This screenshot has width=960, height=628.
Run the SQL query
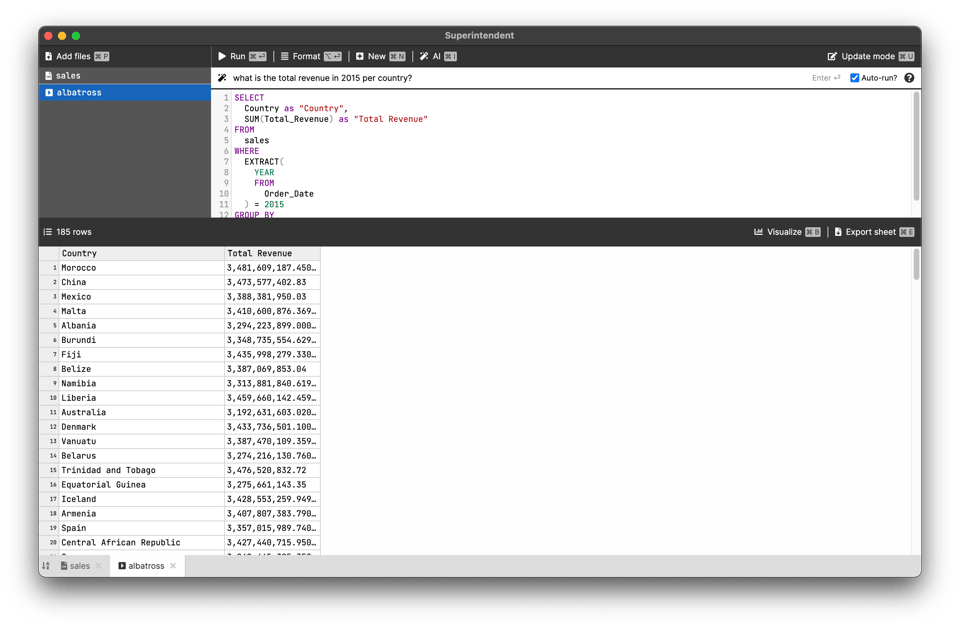pyautogui.click(x=232, y=57)
